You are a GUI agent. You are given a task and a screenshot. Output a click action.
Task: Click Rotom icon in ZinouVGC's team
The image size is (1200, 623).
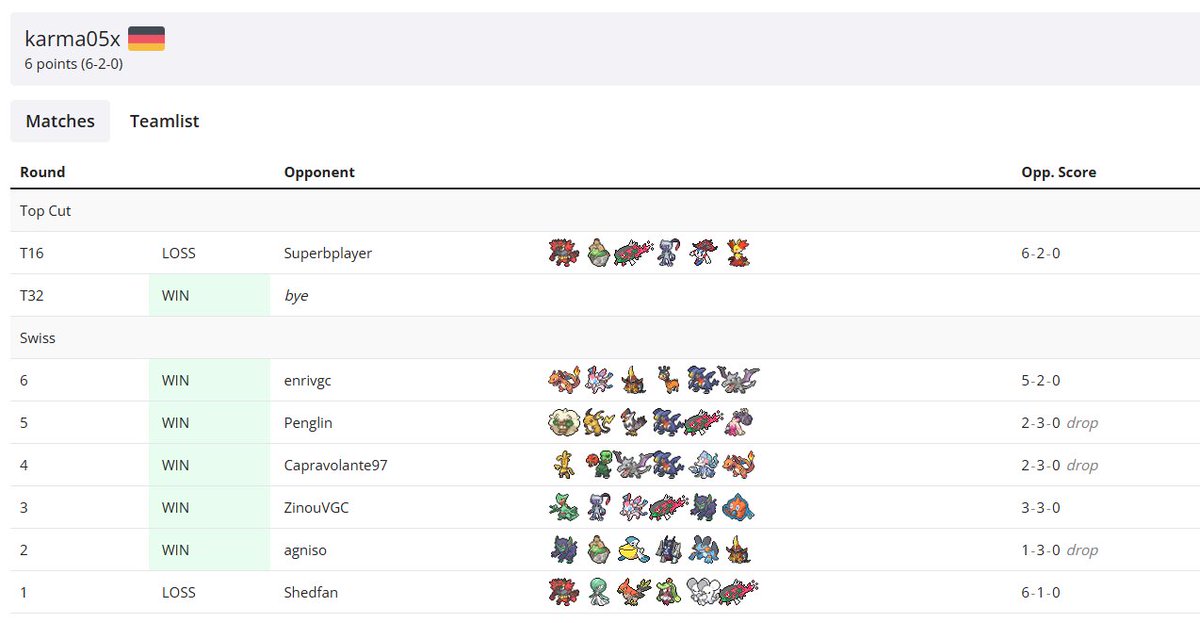coord(738,507)
